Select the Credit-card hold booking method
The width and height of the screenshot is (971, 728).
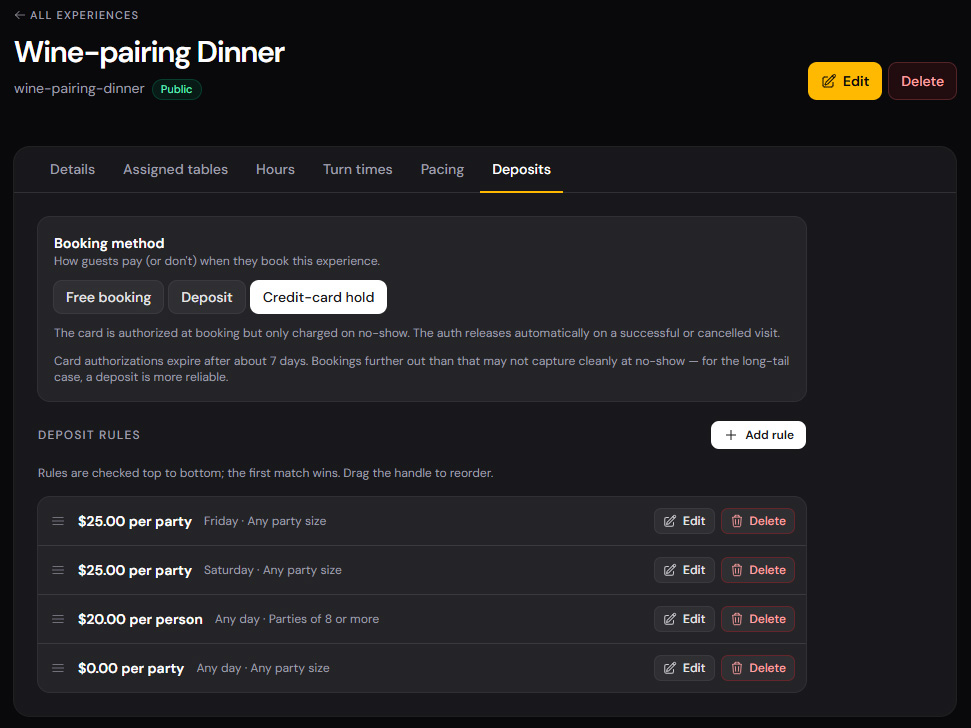[318, 297]
